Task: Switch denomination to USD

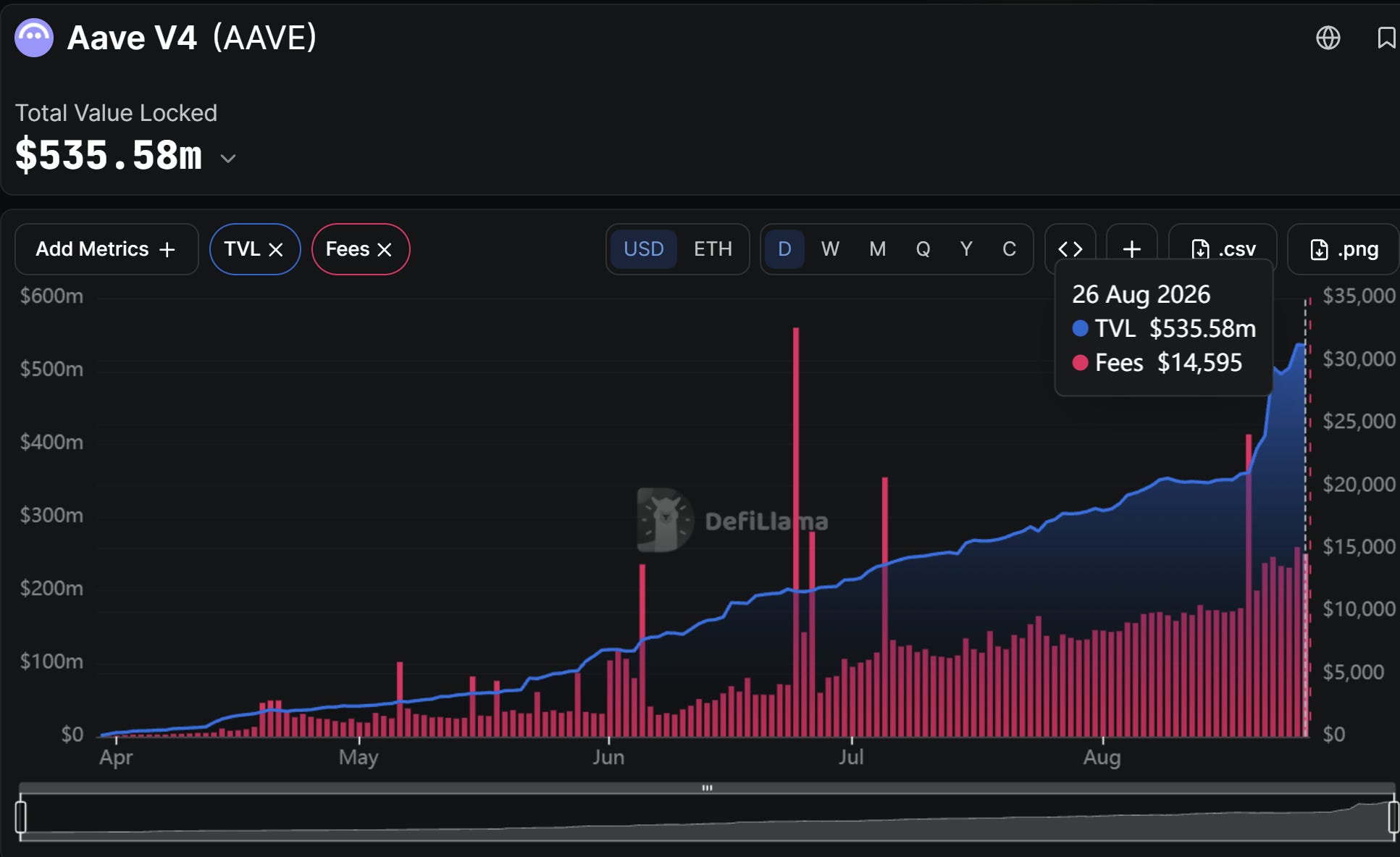Action: click(x=643, y=249)
